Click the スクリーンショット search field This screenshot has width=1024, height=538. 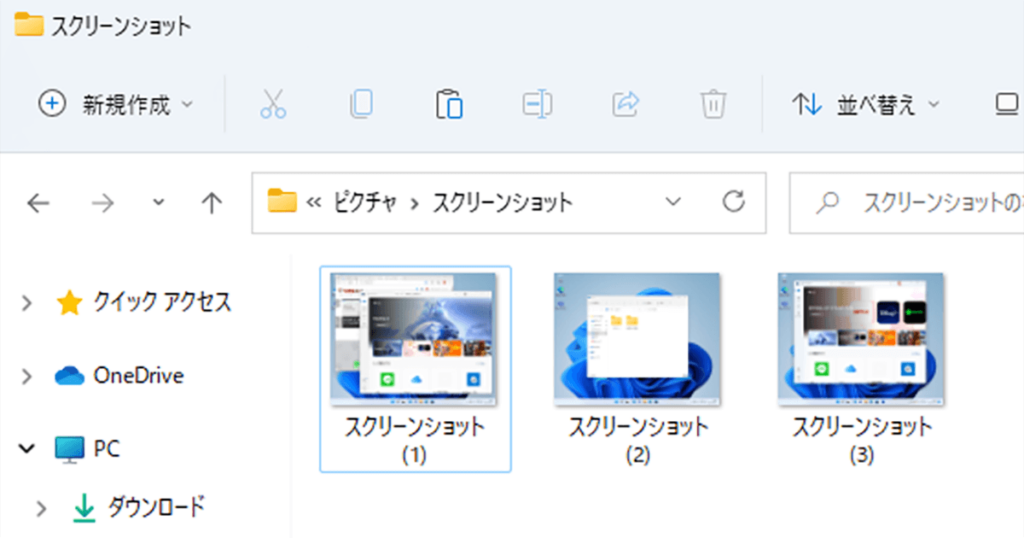pos(906,203)
